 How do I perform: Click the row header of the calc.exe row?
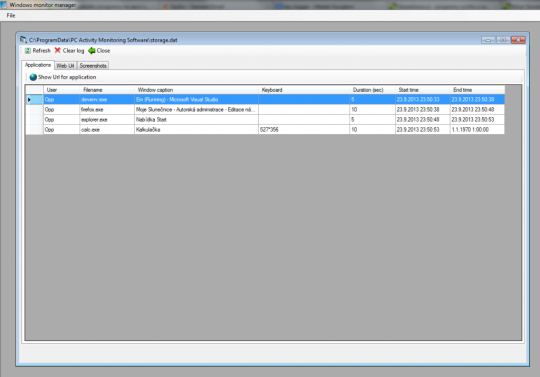pos(34,129)
